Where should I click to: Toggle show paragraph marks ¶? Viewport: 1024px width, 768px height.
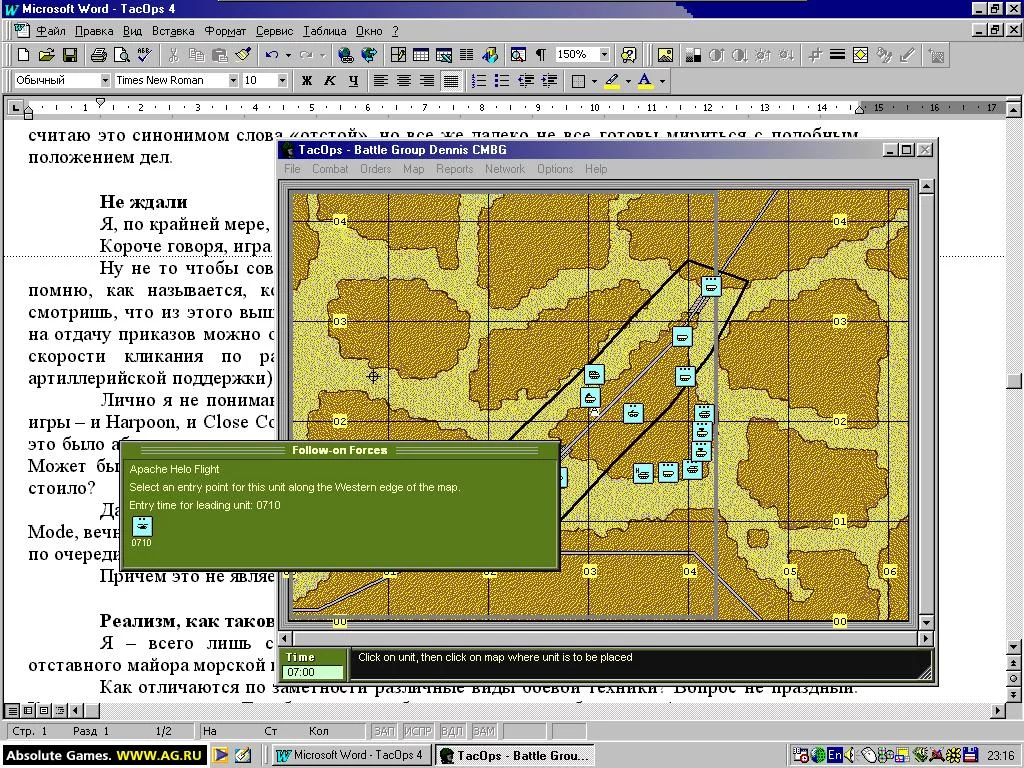[541, 55]
